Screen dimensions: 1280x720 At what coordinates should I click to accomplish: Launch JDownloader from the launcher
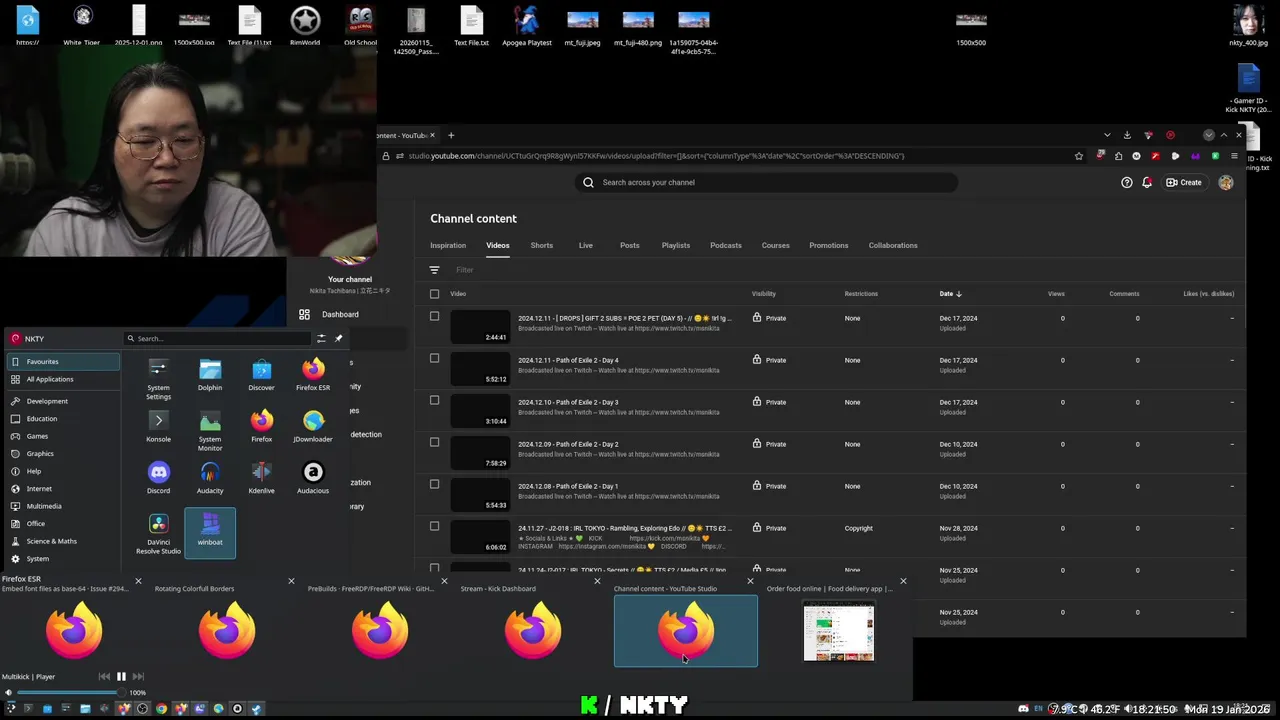[313, 426]
